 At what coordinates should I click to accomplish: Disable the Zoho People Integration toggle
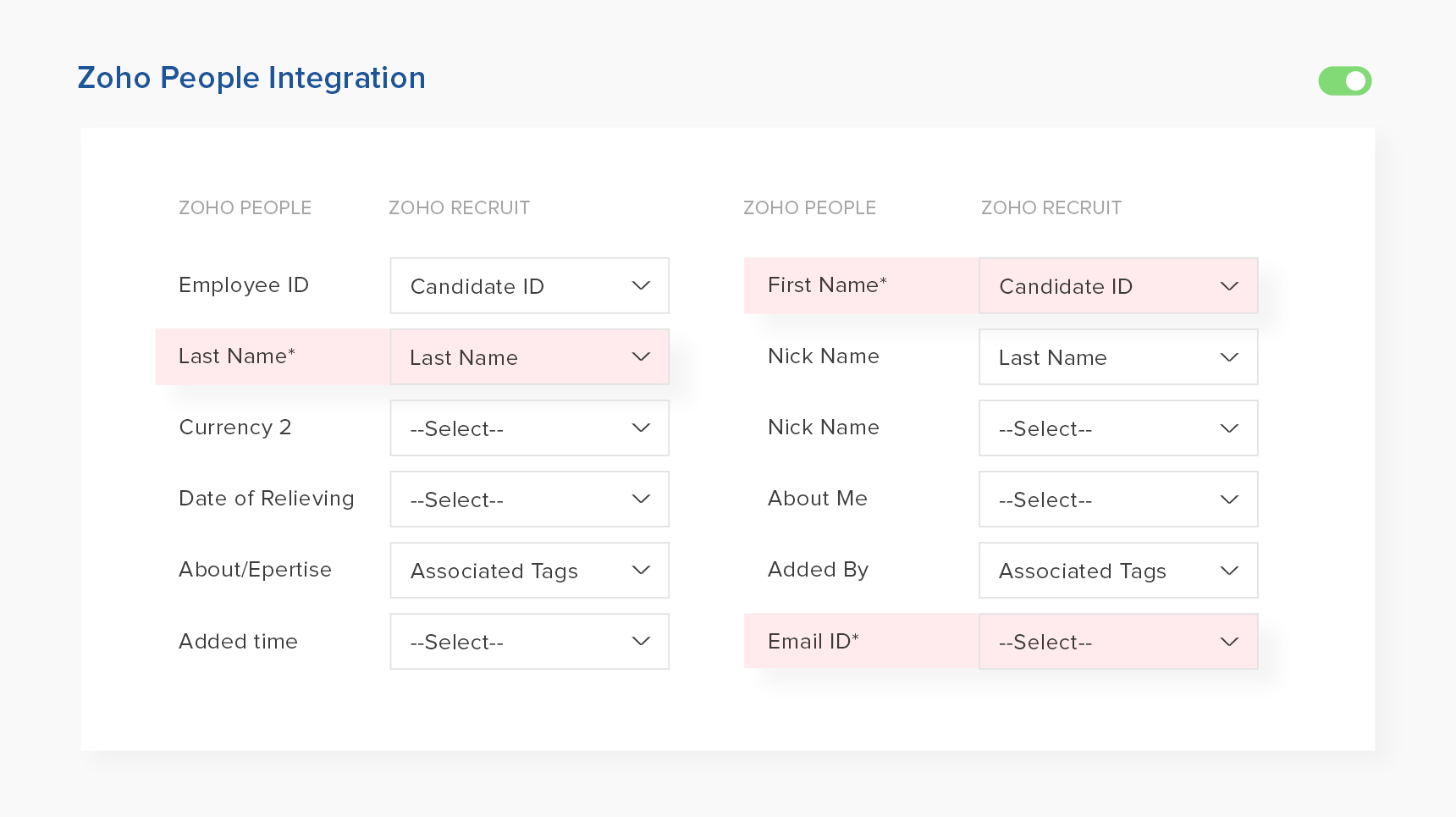click(1344, 81)
